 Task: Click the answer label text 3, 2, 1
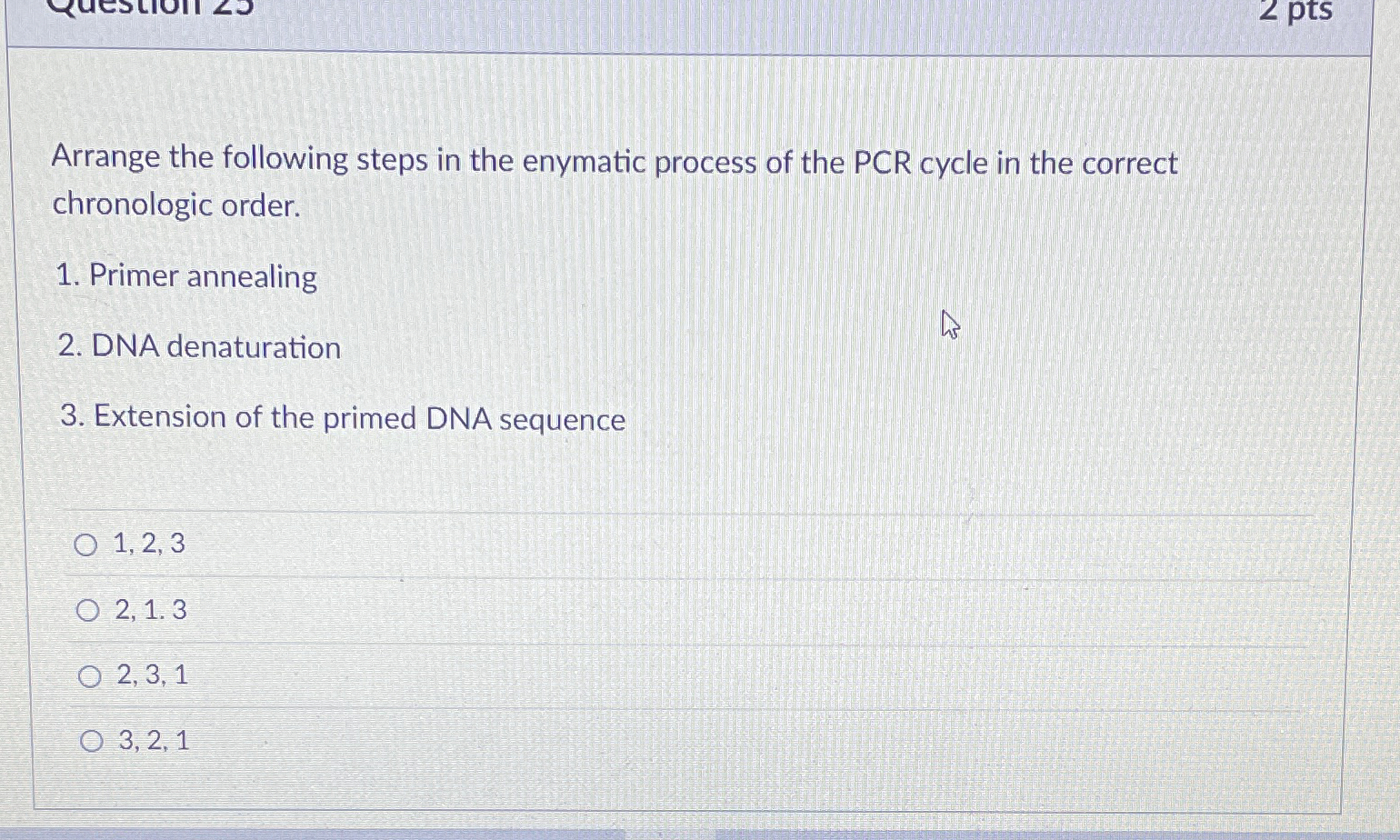click(x=153, y=741)
